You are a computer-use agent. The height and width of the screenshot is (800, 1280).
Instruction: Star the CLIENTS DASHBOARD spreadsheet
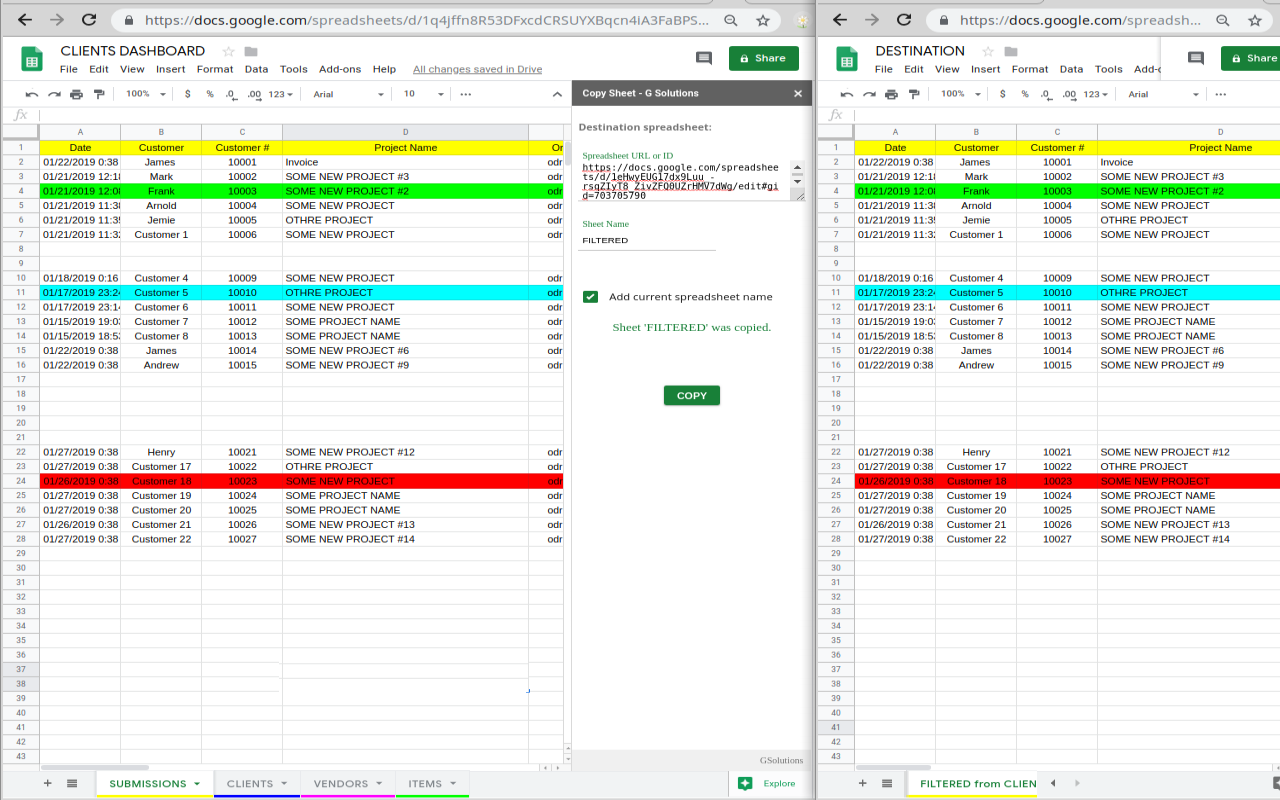click(x=229, y=51)
